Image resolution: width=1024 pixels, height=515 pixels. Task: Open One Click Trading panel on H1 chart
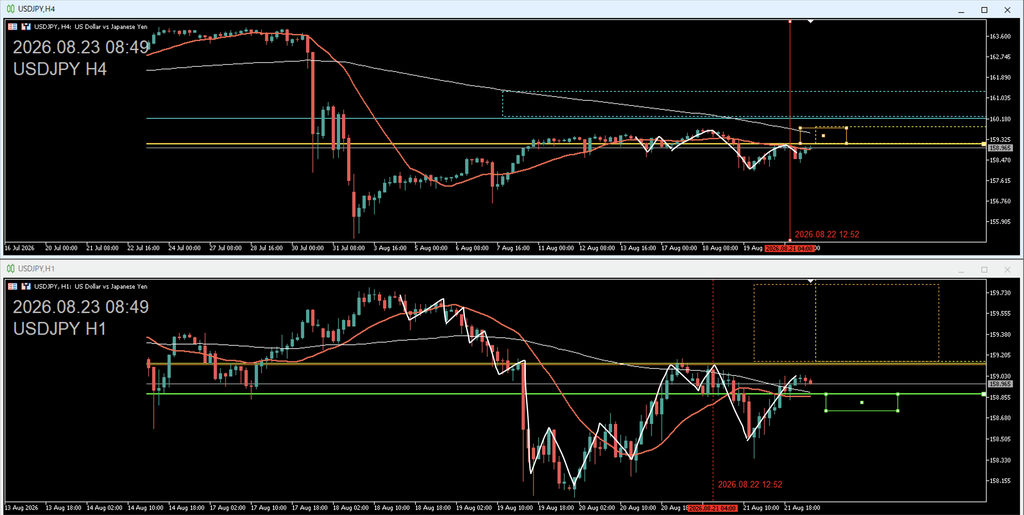click(12, 286)
